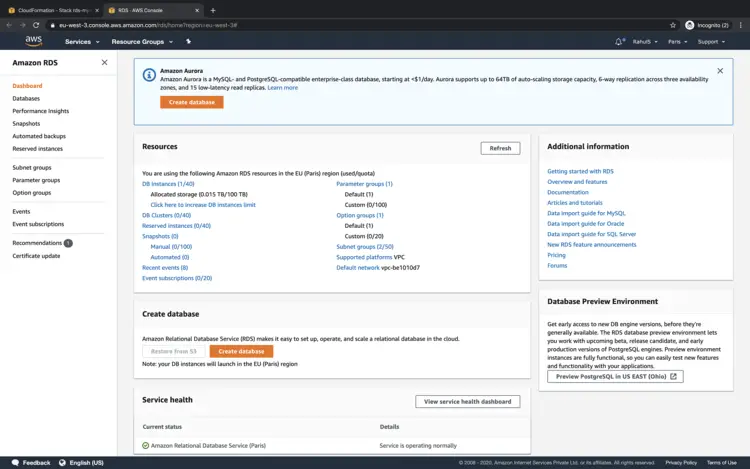Image resolution: width=750 pixels, height=469 pixels.
Task: Open the DB Instances (1/40) link
Action: coord(168,184)
